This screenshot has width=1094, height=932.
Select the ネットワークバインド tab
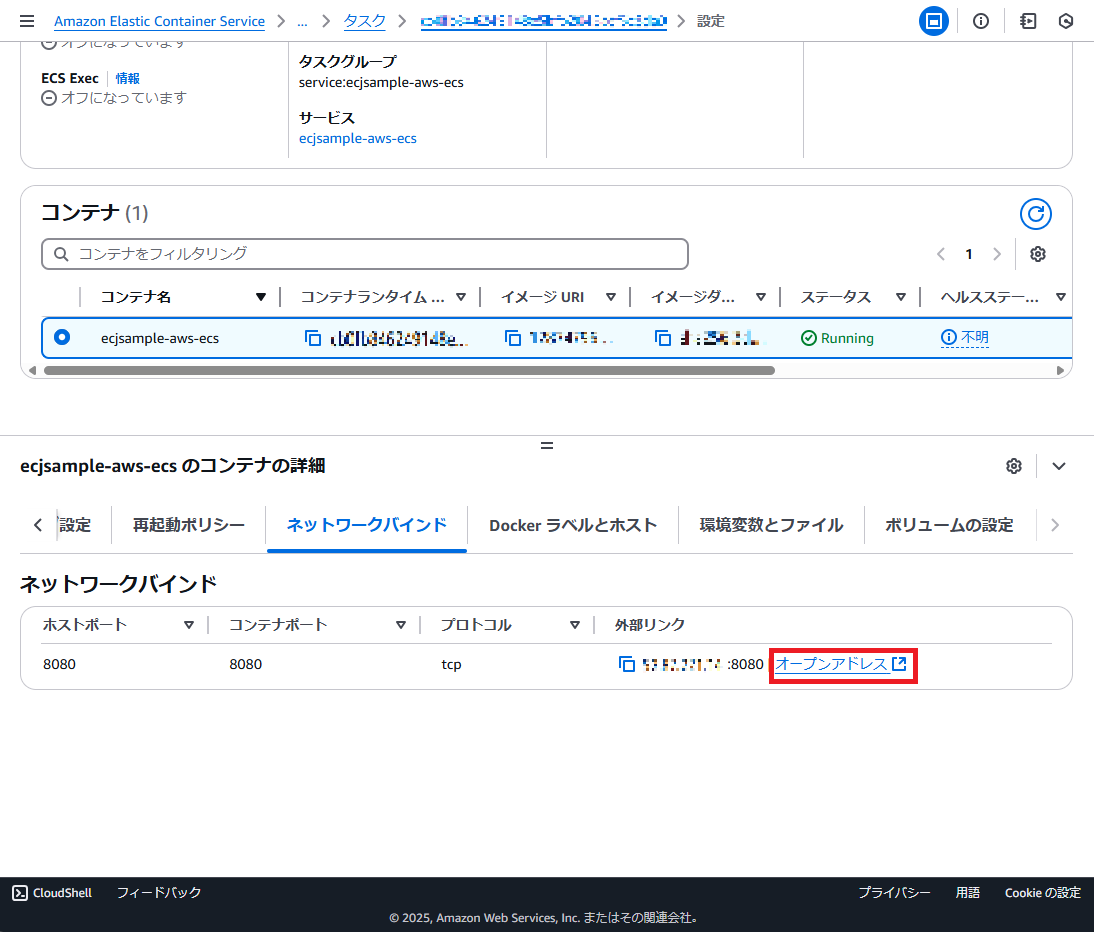click(x=367, y=525)
